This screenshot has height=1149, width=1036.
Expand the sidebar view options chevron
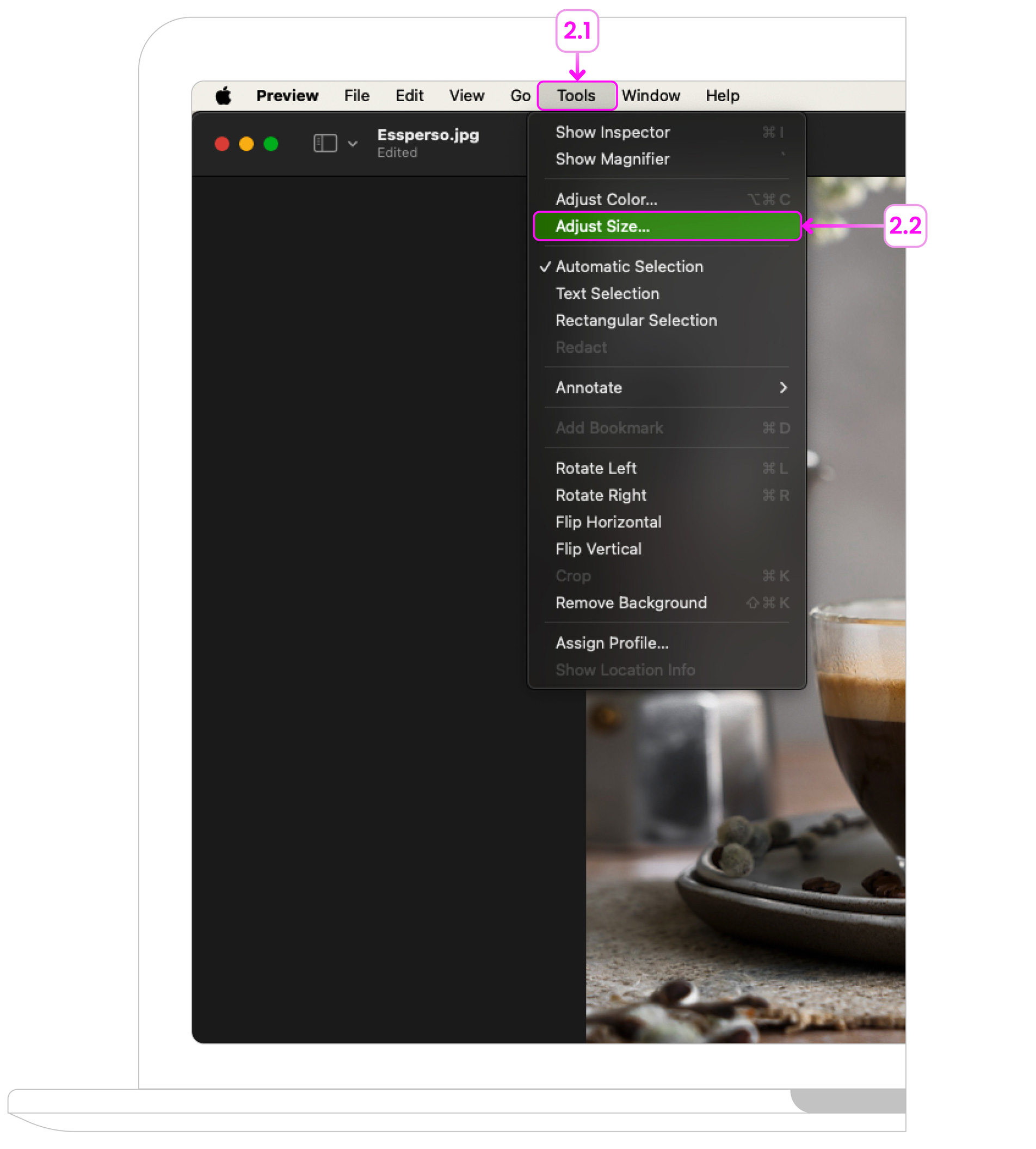[x=353, y=144]
